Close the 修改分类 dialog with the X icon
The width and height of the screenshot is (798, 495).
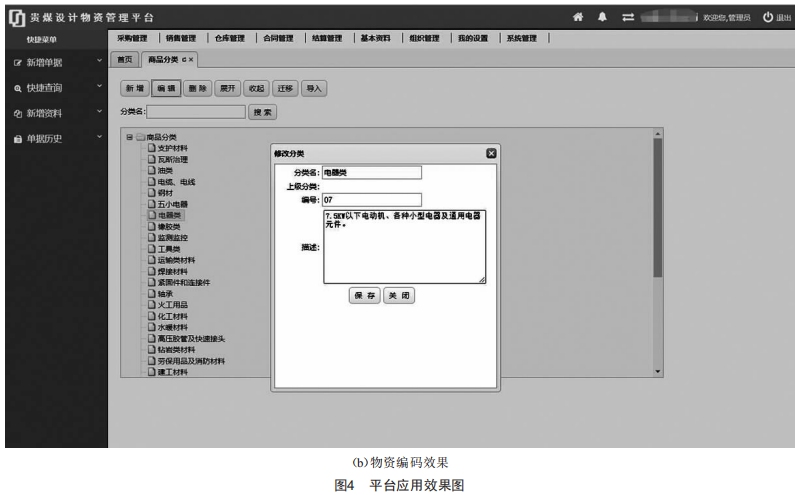[491, 153]
